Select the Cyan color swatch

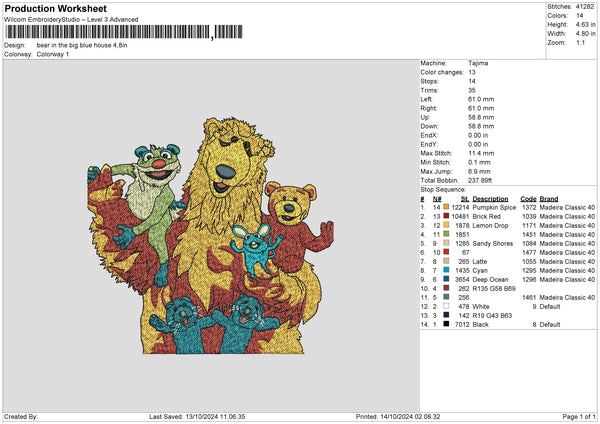[446, 270]
